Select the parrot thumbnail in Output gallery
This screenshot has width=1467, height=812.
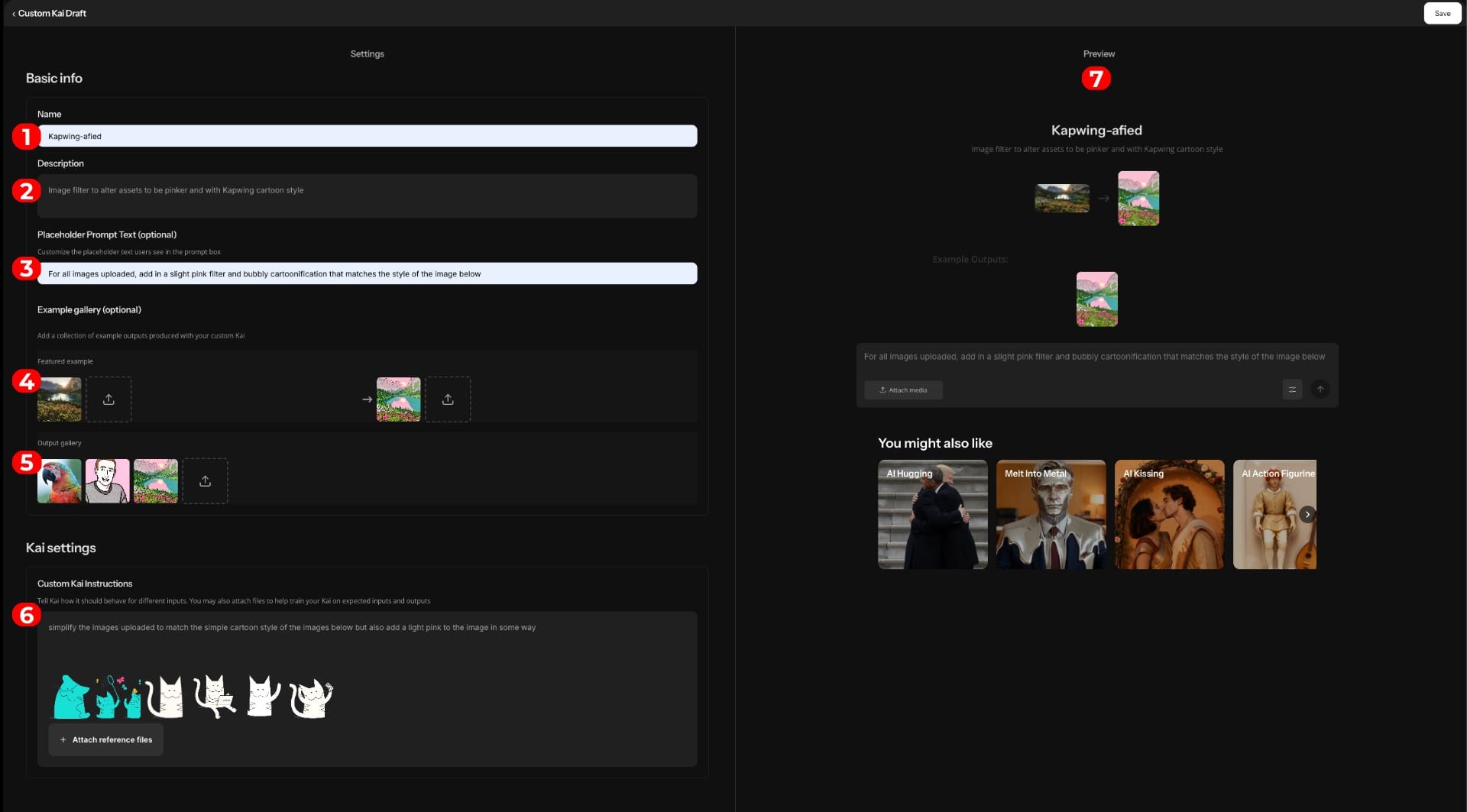59,481
